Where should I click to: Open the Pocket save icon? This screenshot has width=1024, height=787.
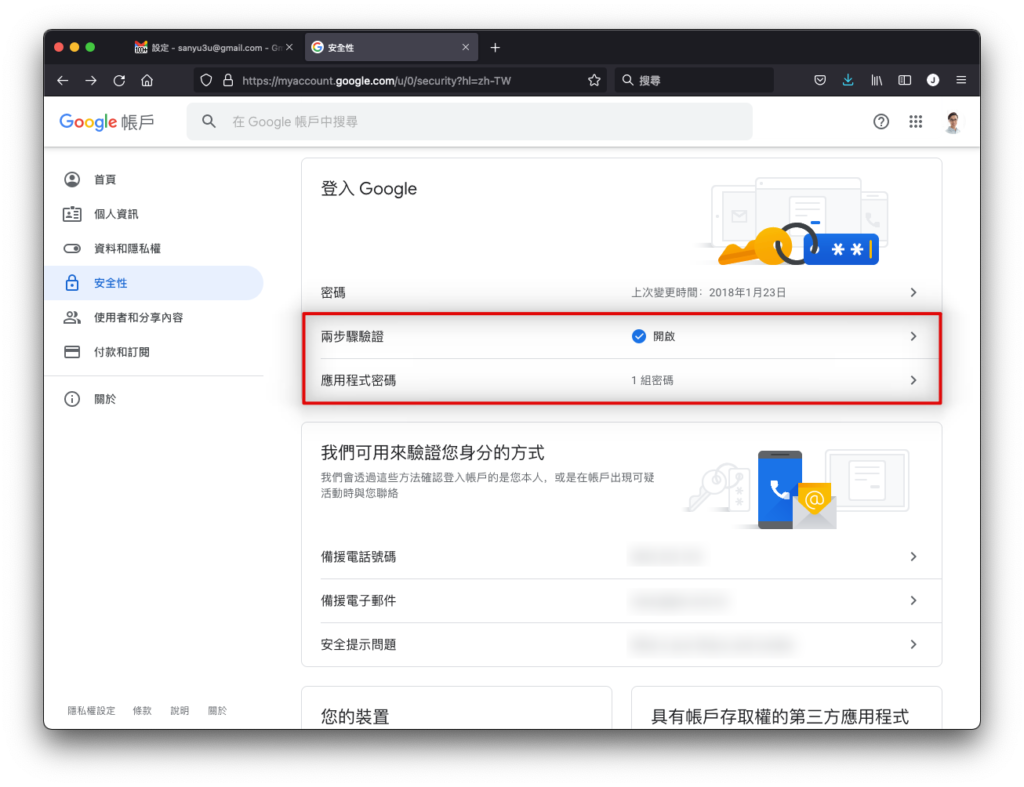point(820,80)
